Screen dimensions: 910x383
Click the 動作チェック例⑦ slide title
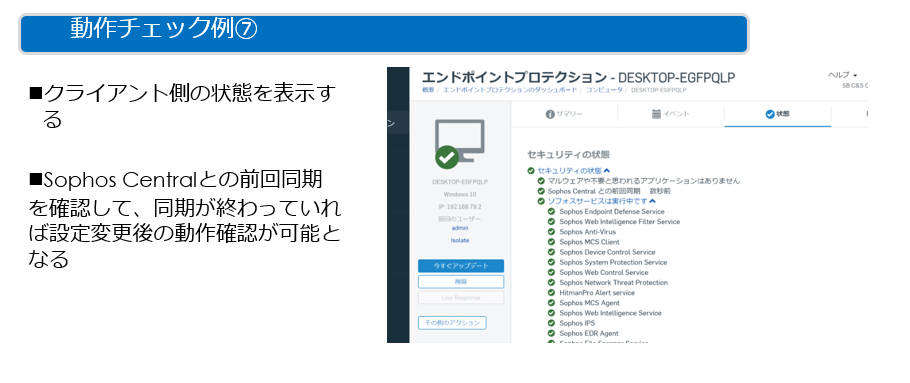(164, 28)
